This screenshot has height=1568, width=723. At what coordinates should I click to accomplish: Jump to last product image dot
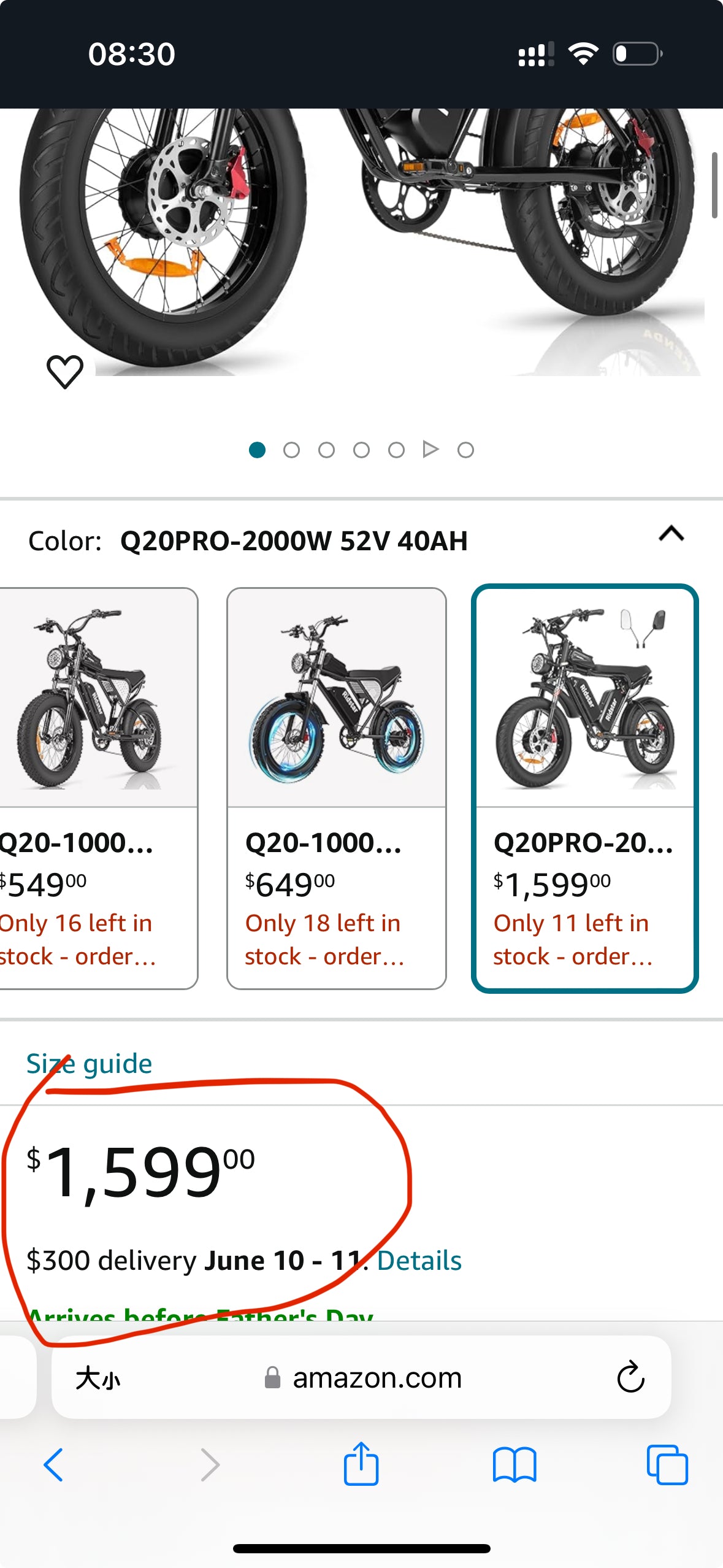466,450
